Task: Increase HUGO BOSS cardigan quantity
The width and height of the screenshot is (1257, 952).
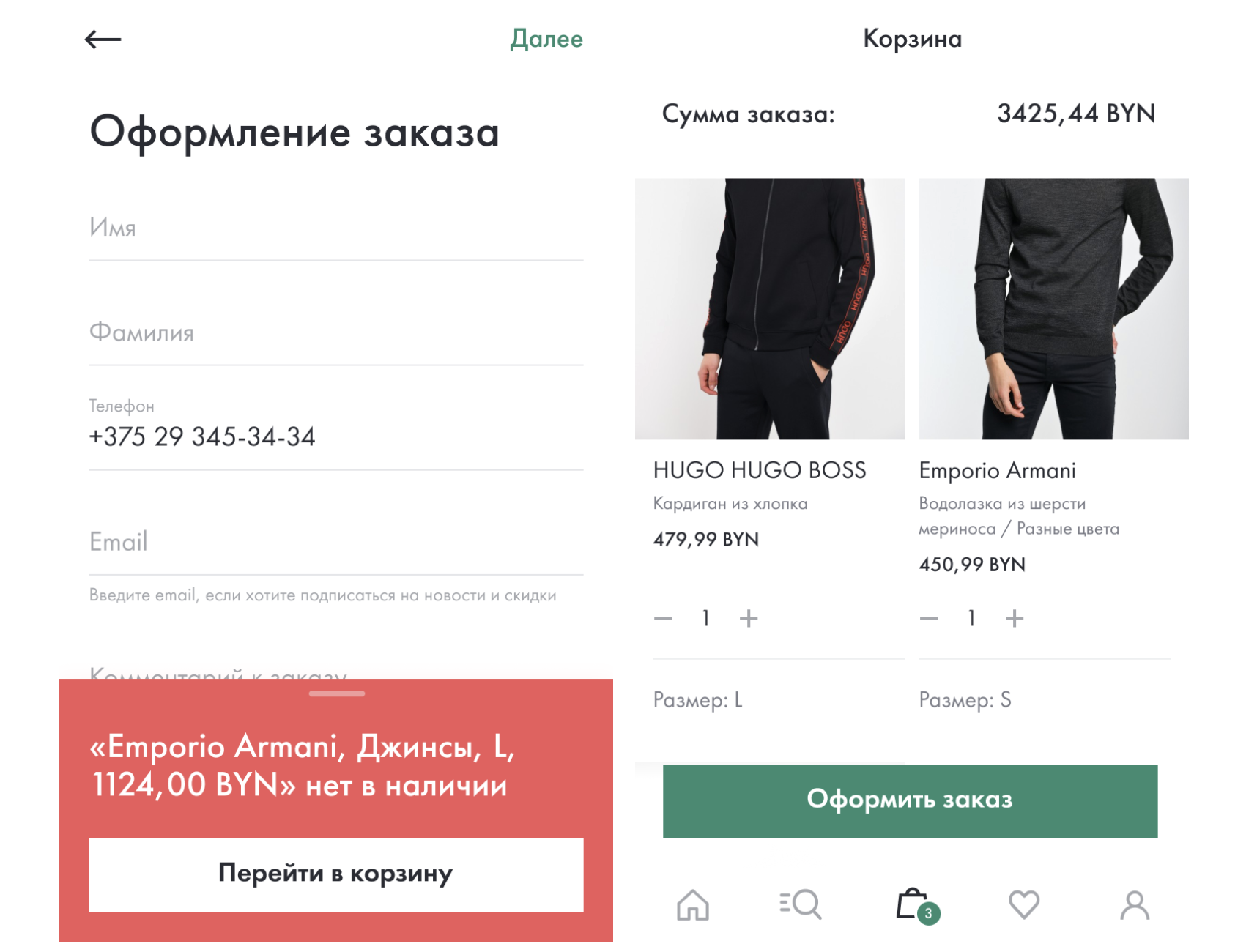Action: (x=749, y=619)
